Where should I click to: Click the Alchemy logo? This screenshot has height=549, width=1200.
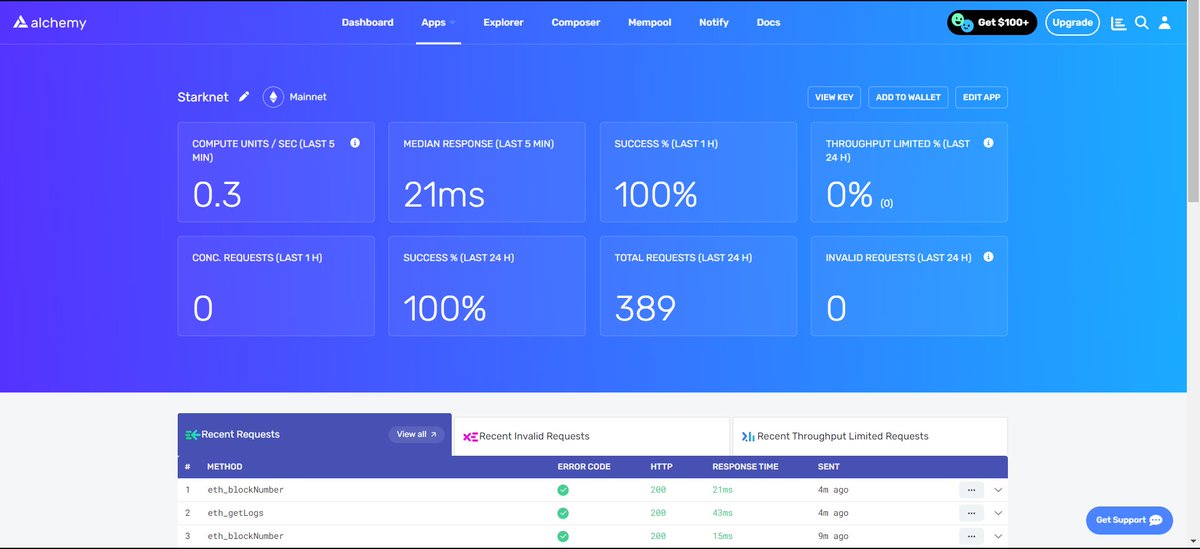[50, 22]
